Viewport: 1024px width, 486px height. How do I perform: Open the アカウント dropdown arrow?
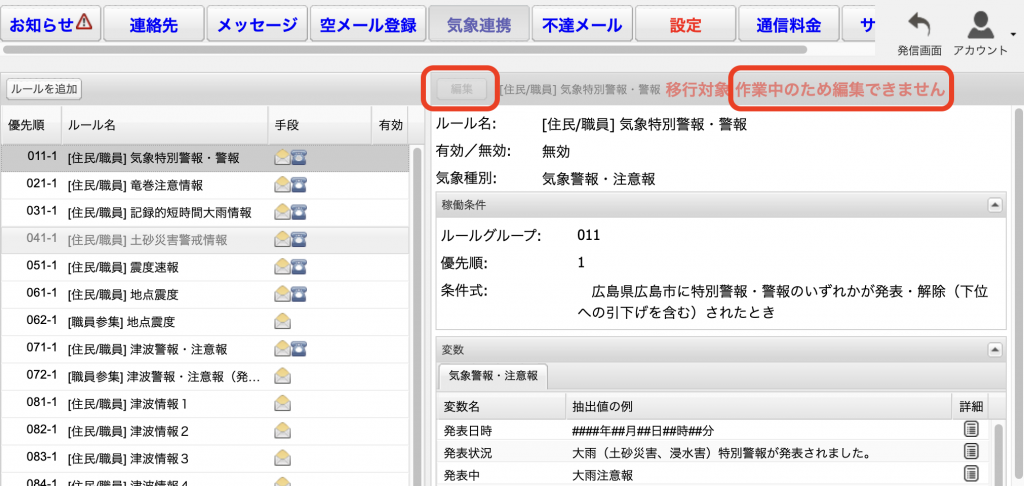click(1013, 33)
